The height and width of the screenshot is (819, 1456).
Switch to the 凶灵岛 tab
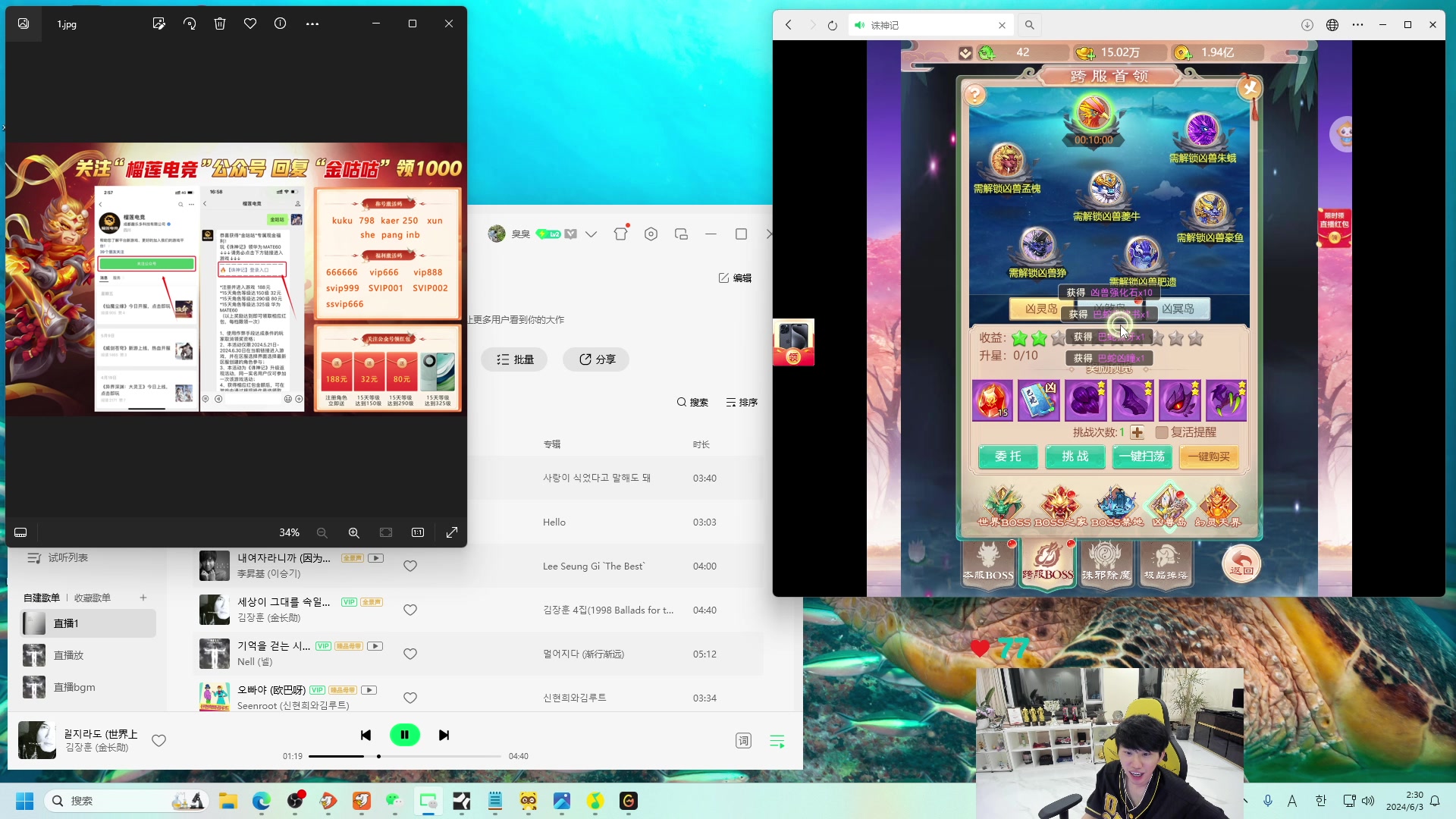click(1040, 309)
